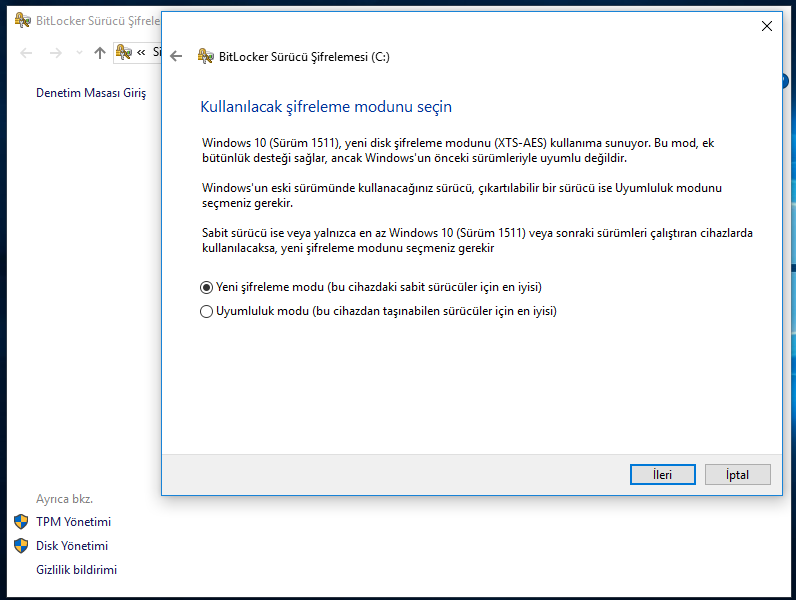Click the back arrow in the BitLocker wizard
The height and width of the screenshot is (600, 796).
(x=177, y=57)
